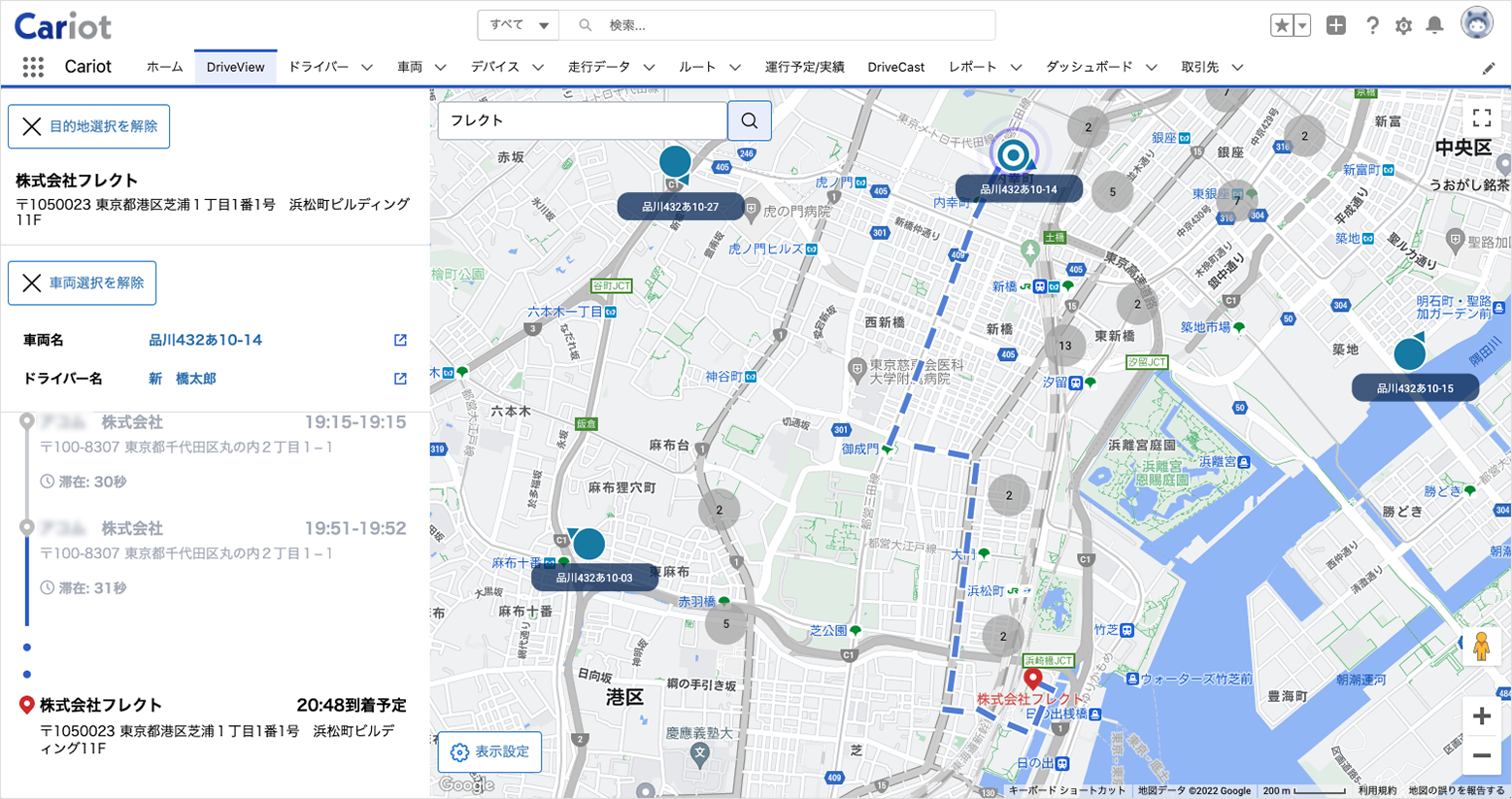
Task: Go to the ホーム tab
Action: pos(164,67)
